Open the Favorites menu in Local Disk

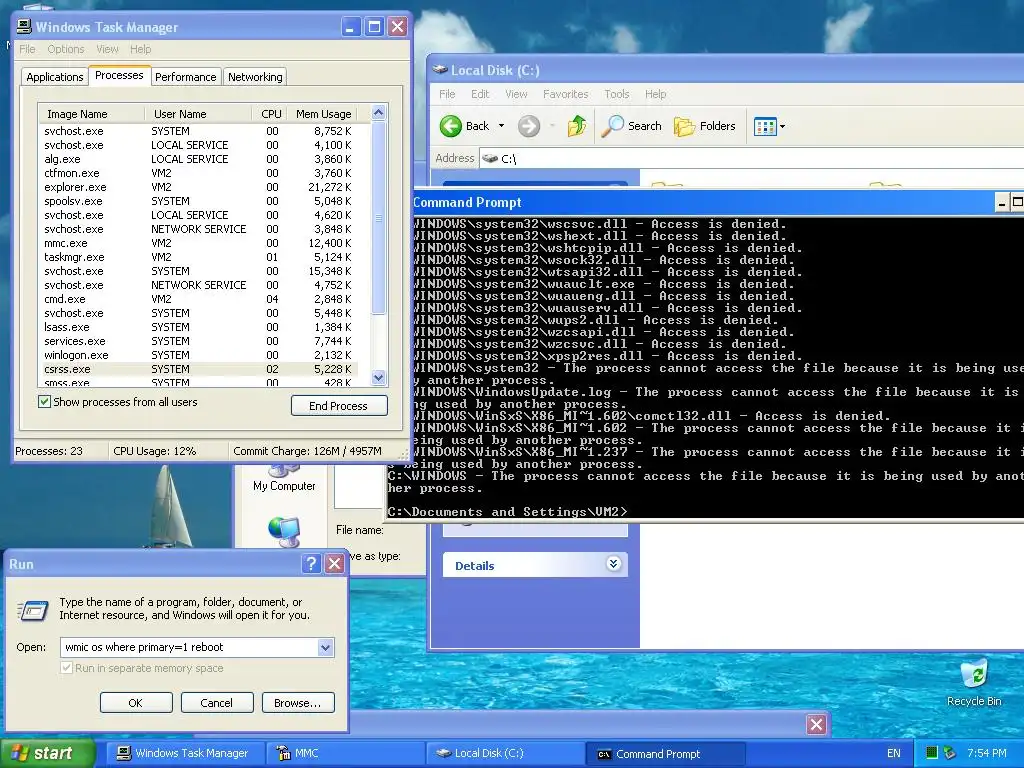(x=566, y=94)
